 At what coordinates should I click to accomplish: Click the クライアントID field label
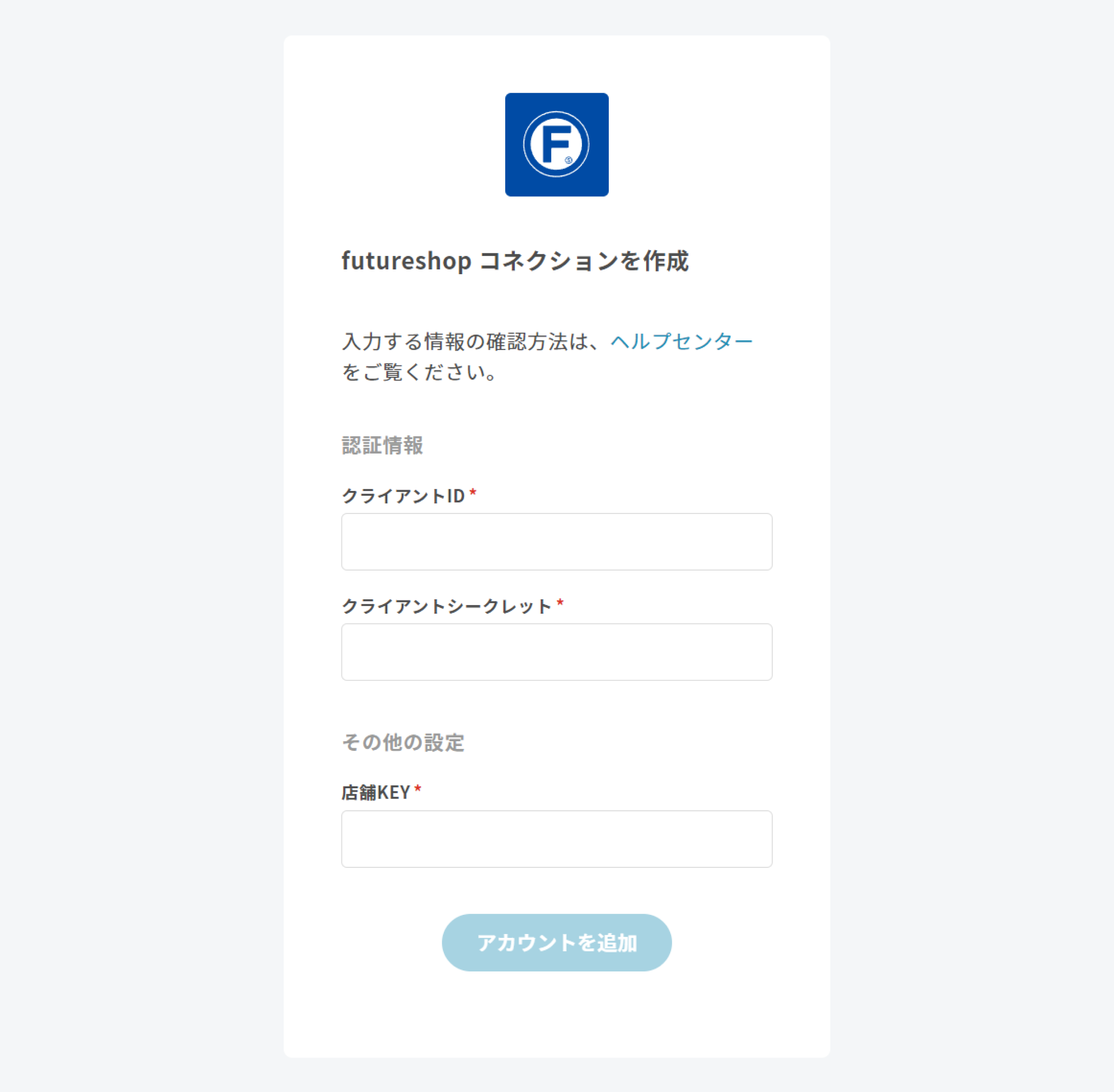pyautogui.click(x=403, y=496)
